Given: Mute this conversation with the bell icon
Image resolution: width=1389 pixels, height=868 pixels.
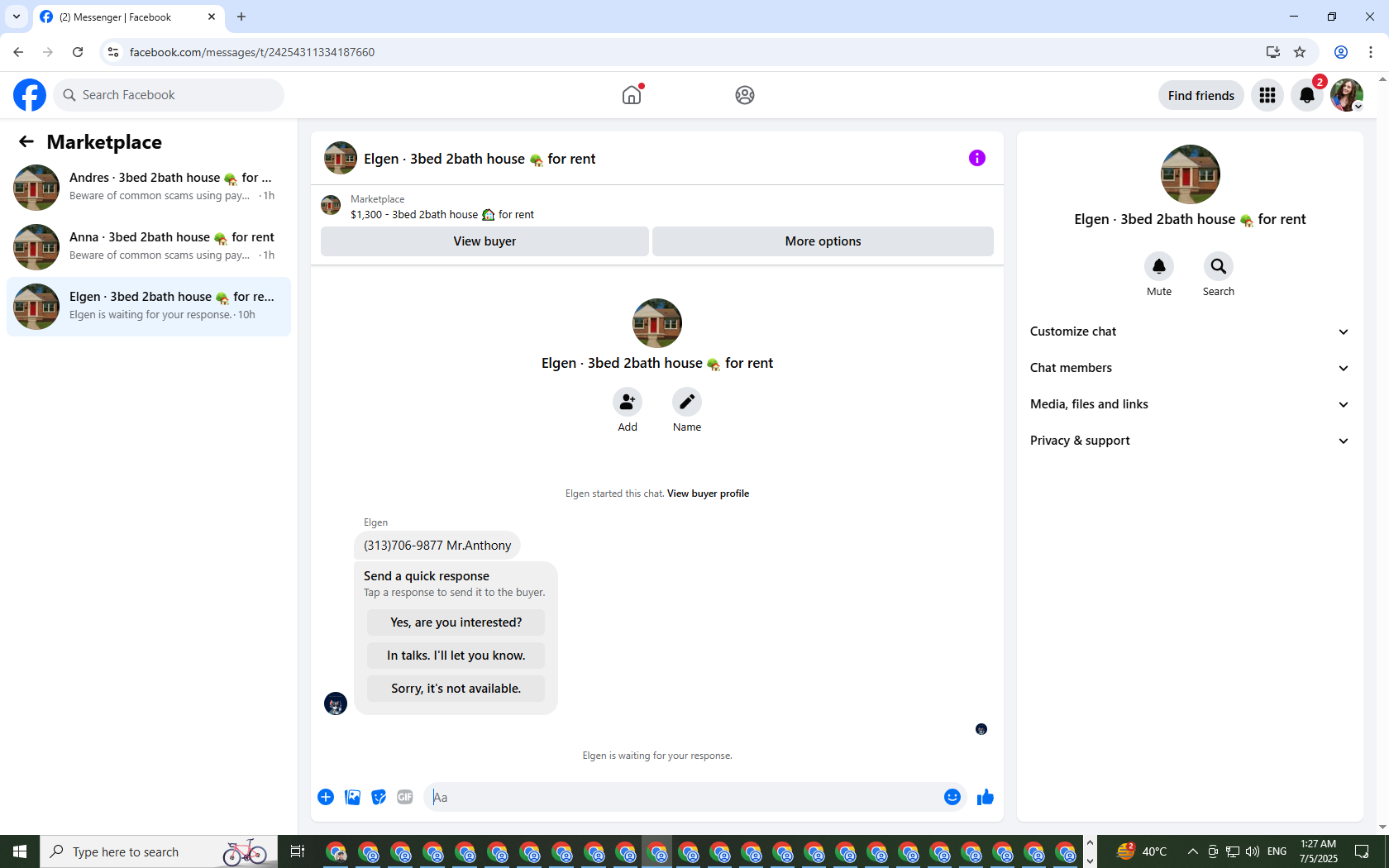Looking at the screenshot, I should click(x=1159, y=266).
